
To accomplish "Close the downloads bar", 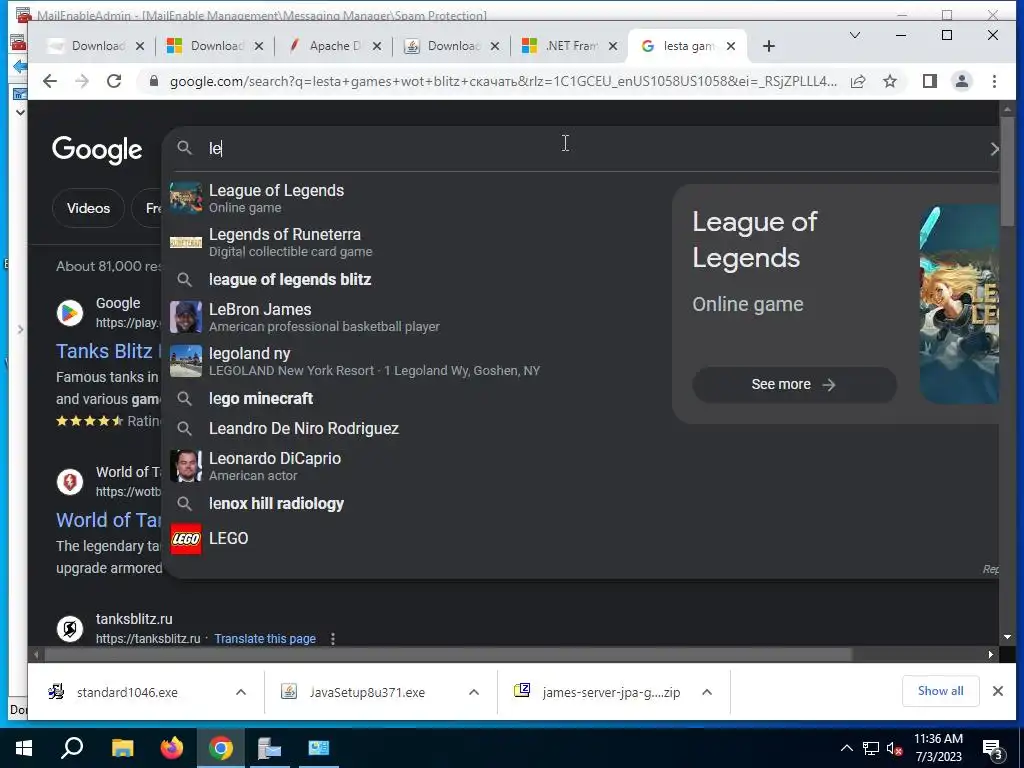I will 997,691.
